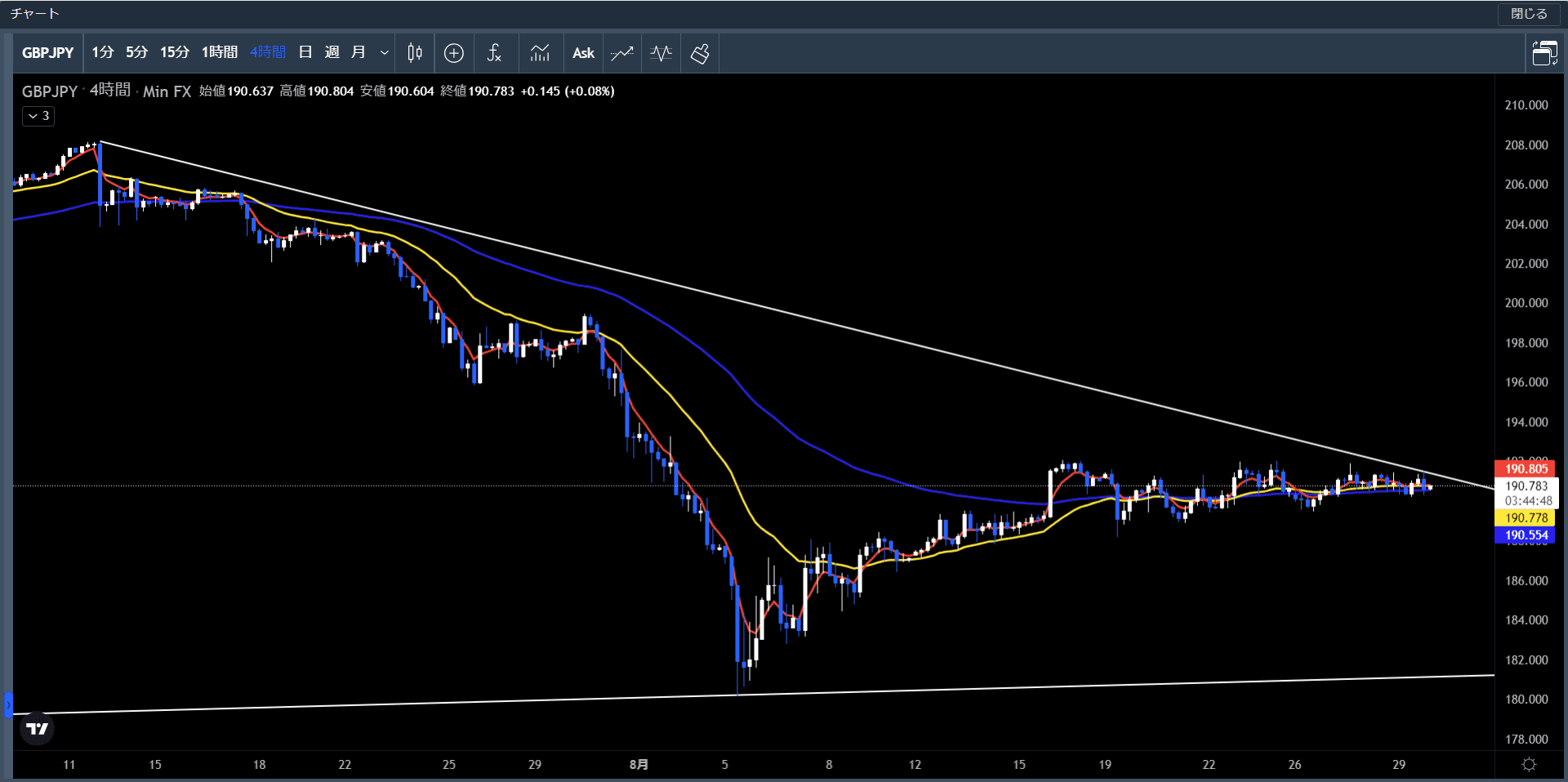Switch to the weekly 週 timeframe
Viewport: 1568px width, 782px height.
[332, 52]
